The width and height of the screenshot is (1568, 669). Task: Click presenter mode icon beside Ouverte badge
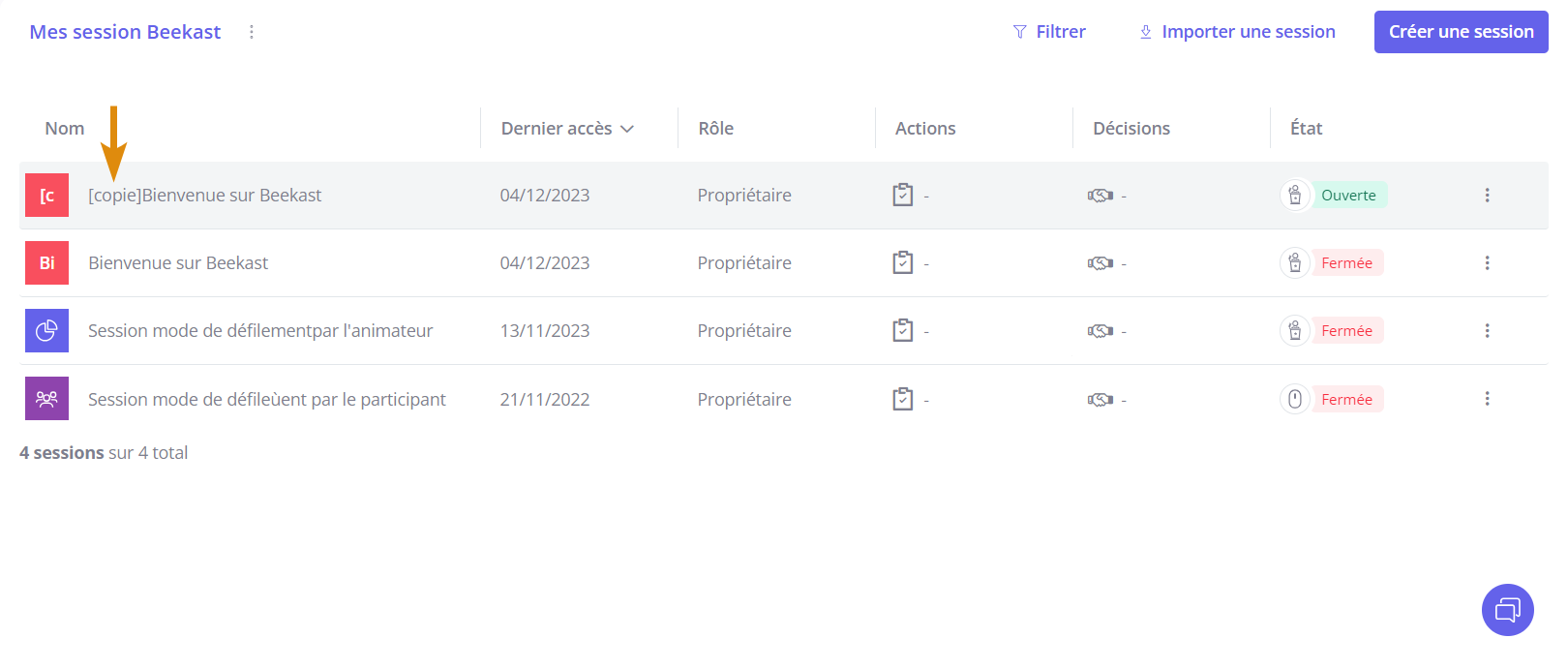click(1295, 196)
